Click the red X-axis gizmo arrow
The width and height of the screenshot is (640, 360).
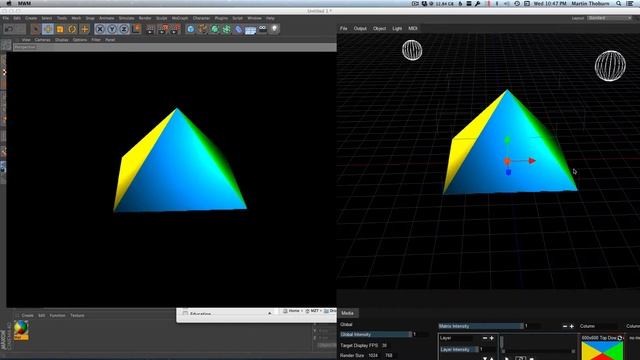[x=532, y=161]
